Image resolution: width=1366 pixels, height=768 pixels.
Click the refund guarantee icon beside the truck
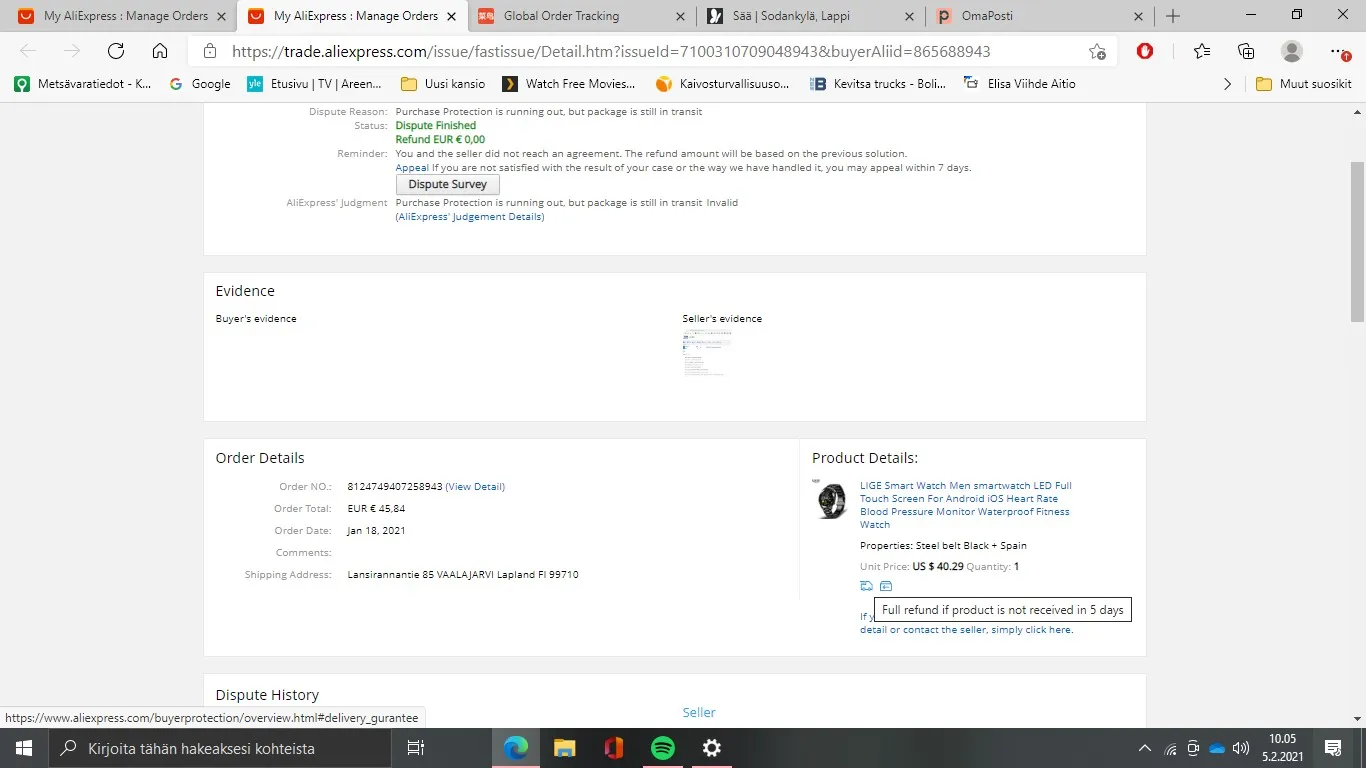coord(886,586)
